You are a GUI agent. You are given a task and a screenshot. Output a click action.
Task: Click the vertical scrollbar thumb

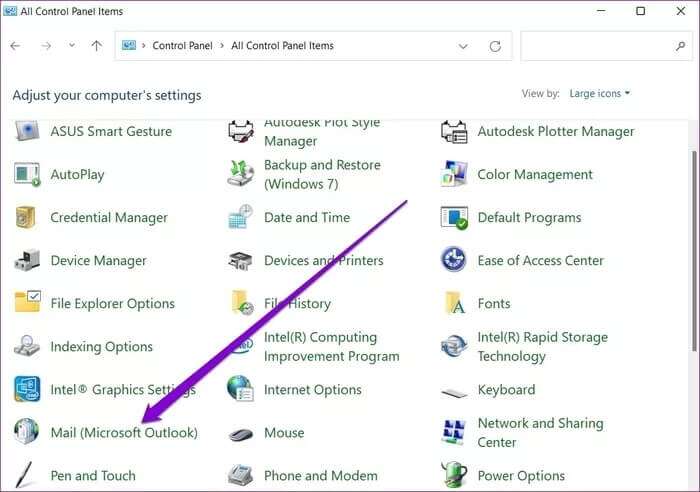coord(694,251)
